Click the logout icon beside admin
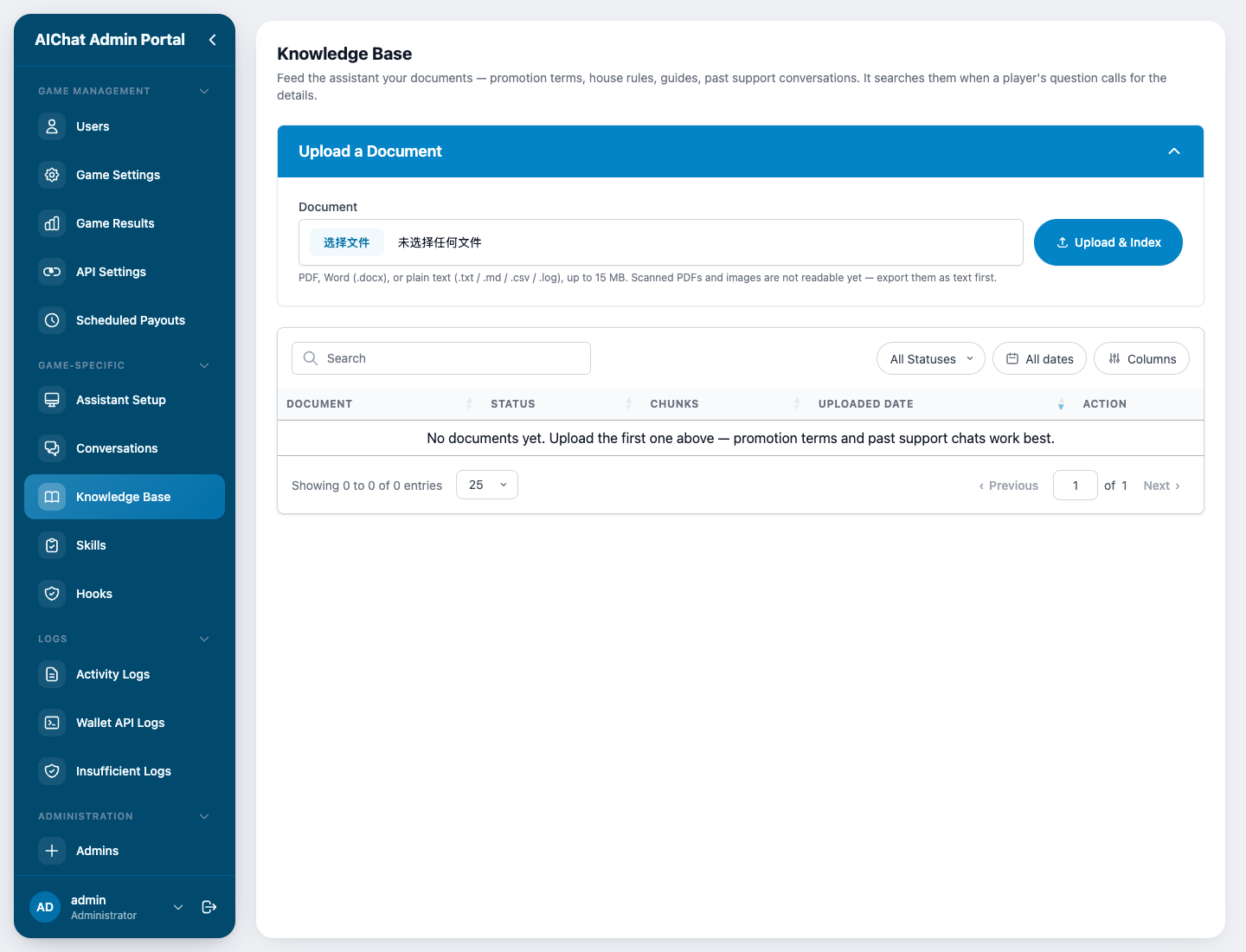1246x952 pixels. [209, 907]
